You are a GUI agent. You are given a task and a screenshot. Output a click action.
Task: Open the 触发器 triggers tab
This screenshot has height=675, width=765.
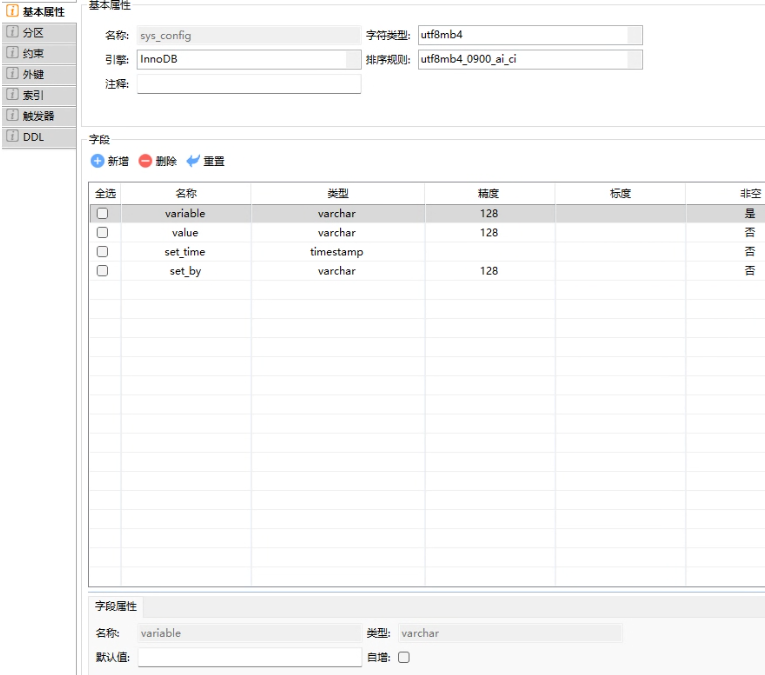[x=36, y=116]
